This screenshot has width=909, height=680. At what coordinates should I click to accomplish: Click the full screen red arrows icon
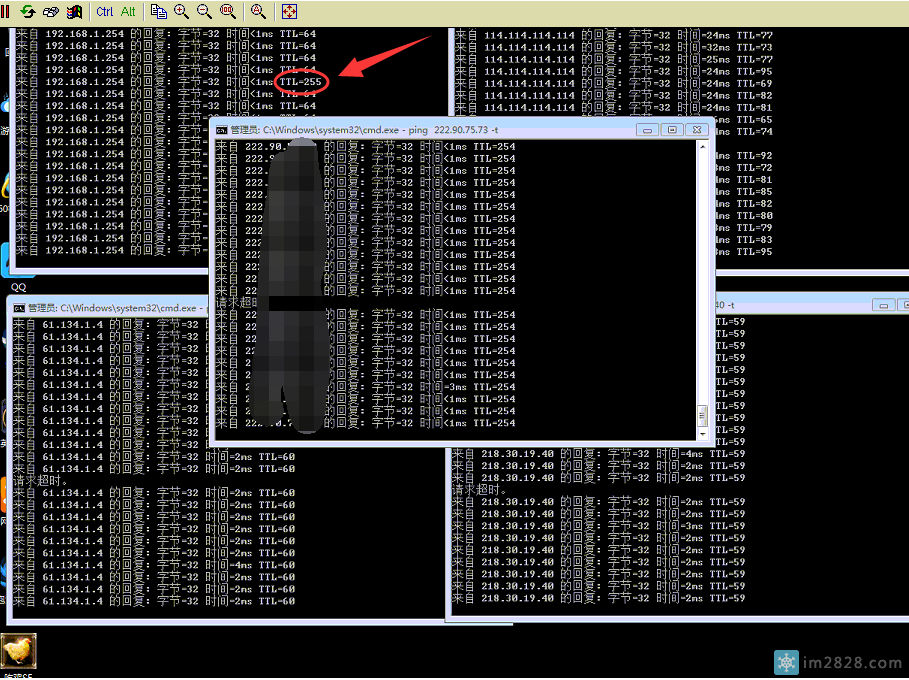click(x=290, y=12)
